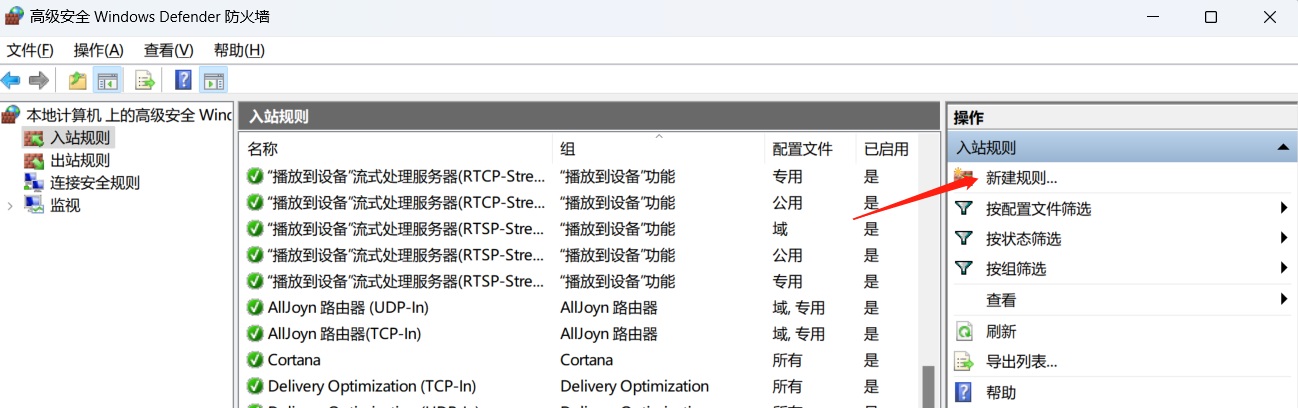
Task: Click the funnel icon beside 按配置文件筛选
Action: point(964,208)
